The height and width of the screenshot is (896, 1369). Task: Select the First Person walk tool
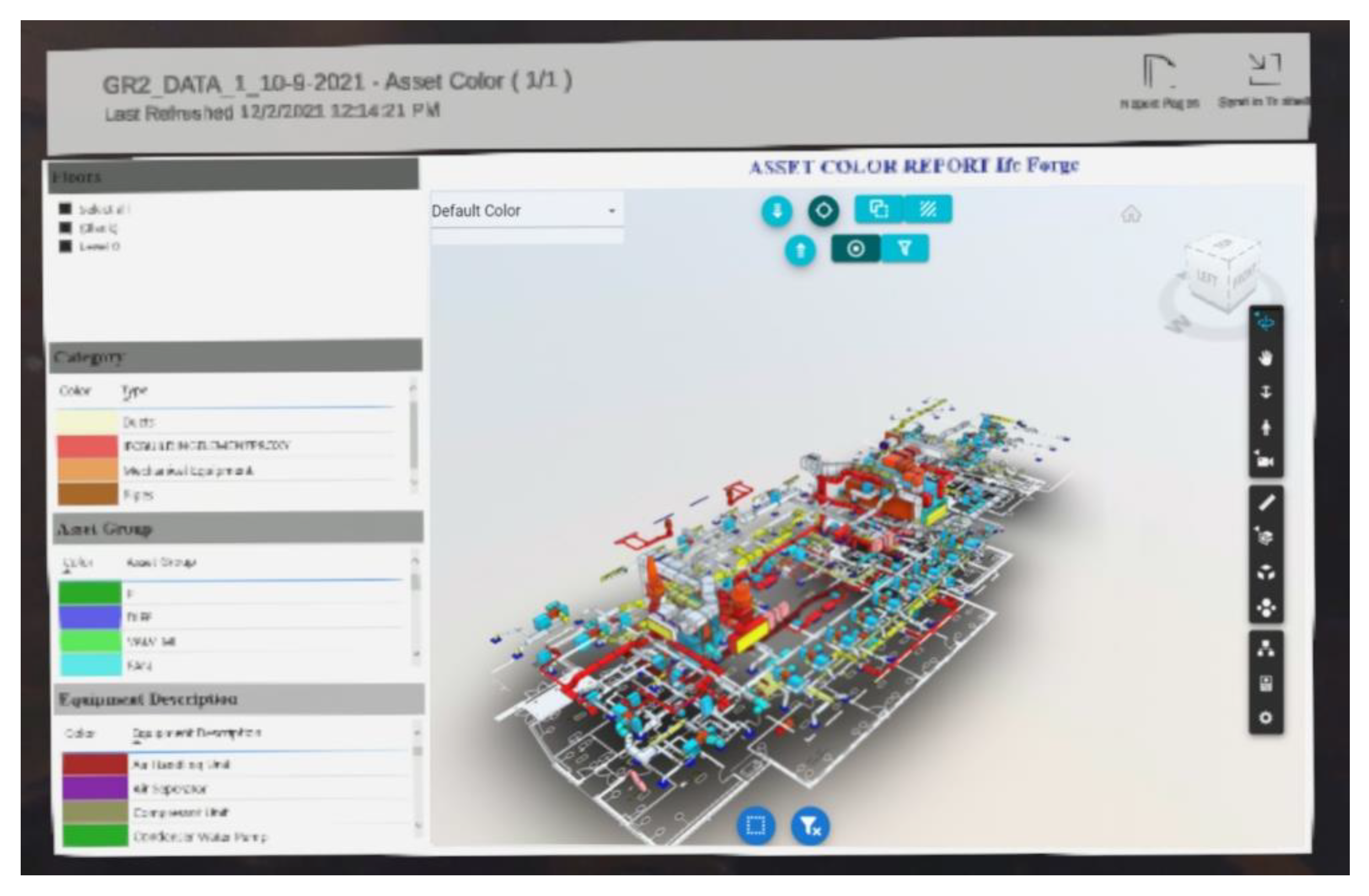(1266, 427)
